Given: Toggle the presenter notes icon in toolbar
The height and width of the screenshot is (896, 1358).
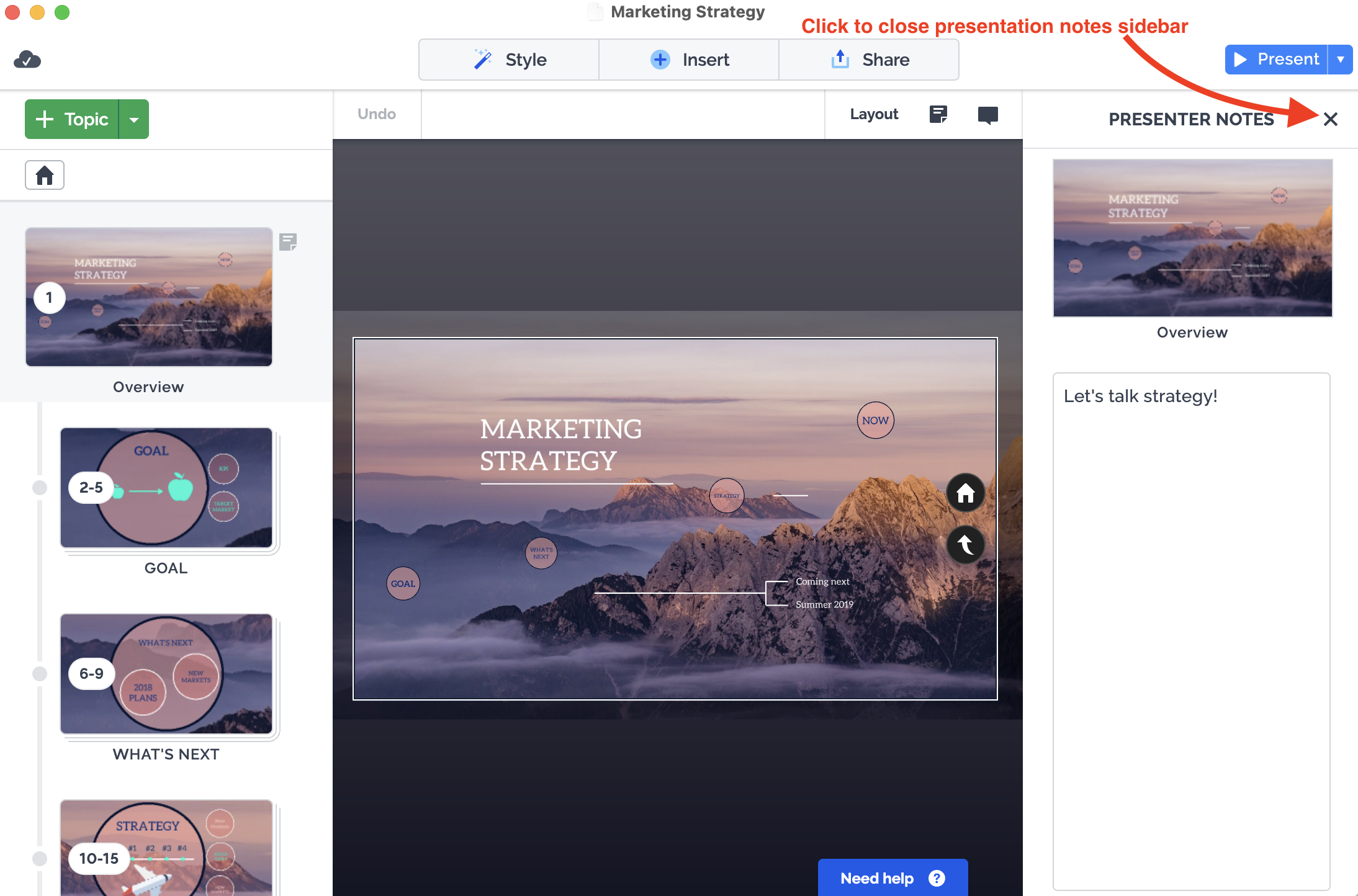Looking at the screenshot, I should click(x=938, y=114).
